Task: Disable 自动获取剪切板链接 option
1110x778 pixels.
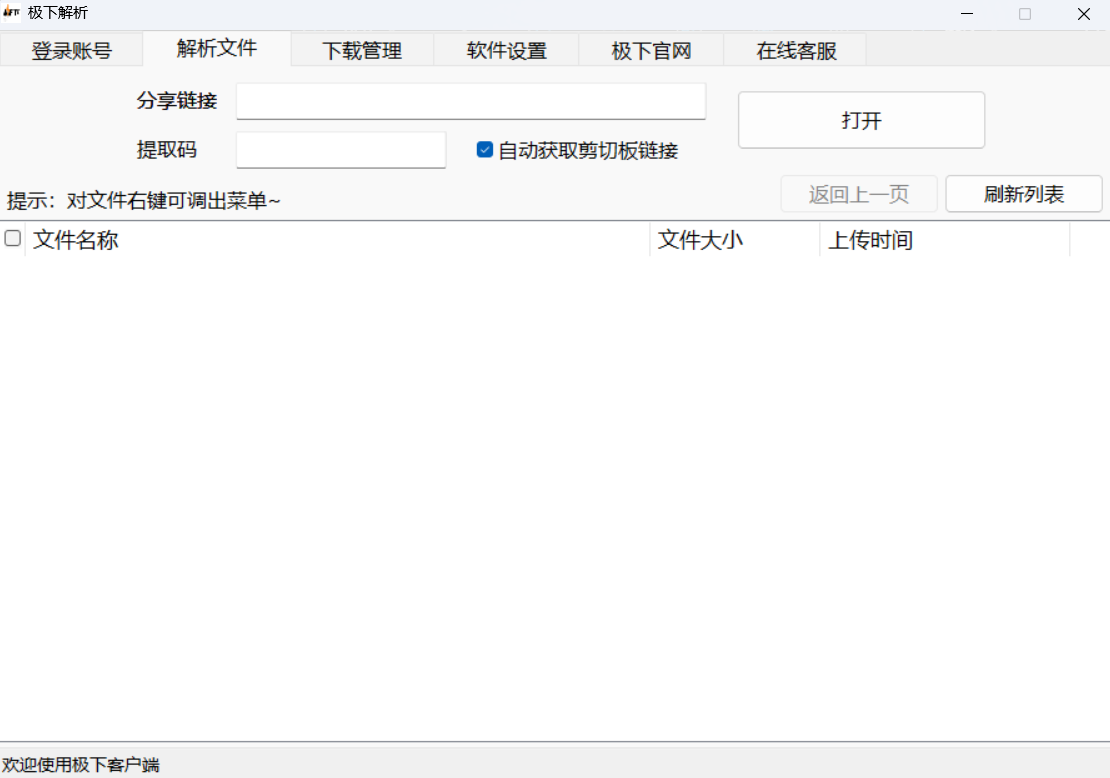Action: 484,150
